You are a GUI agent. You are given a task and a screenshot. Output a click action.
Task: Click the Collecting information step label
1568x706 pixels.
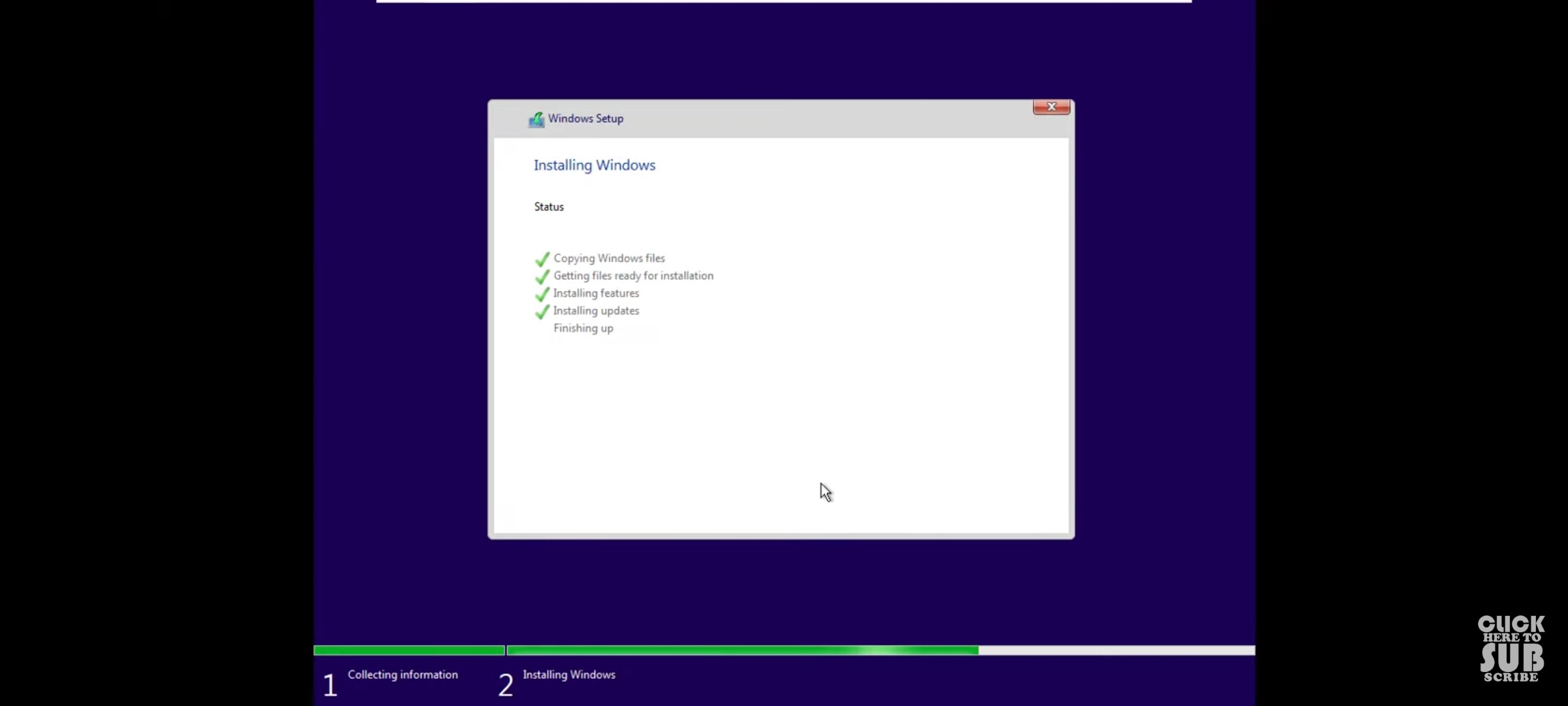point(402,675)
